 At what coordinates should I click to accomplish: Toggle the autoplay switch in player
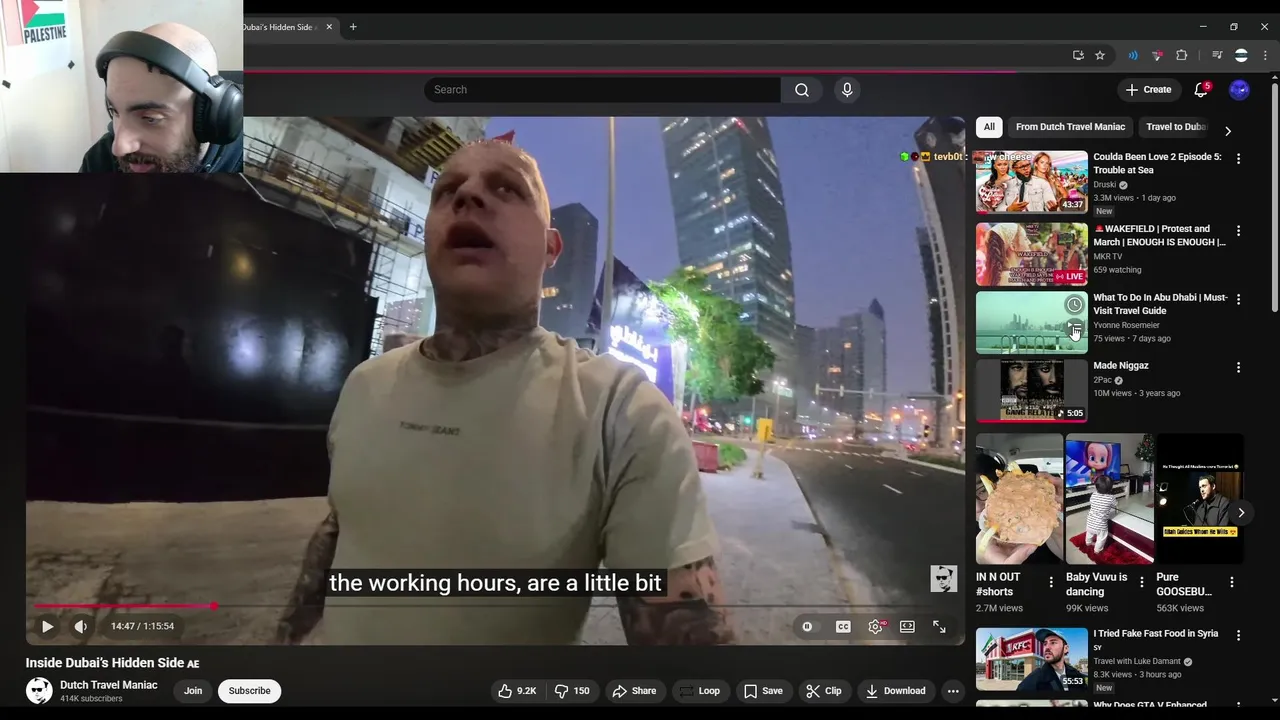808,626
